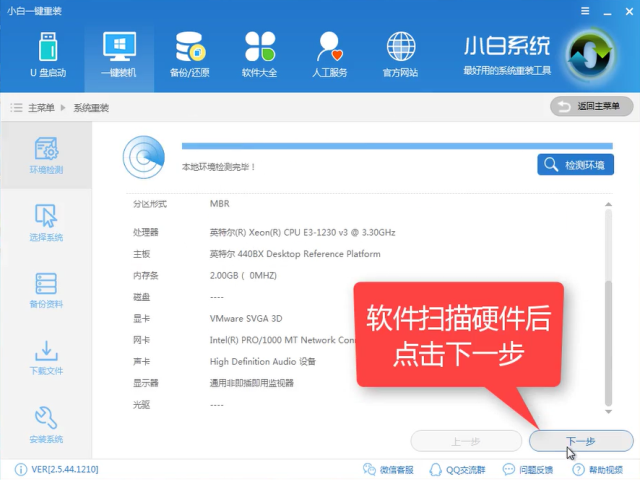Select 备份资料 step in the sidebar
Image resolution: width=640 pixels, height=480 pixels.
[46, 290]
